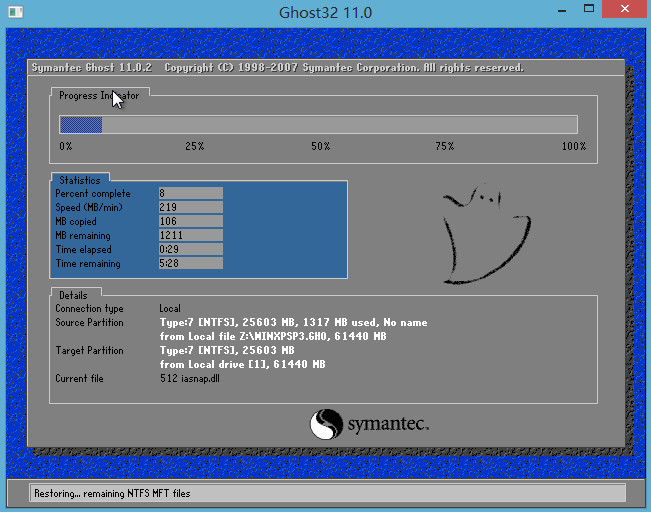
Task: Click the MB copied value field
Action: 190,221
